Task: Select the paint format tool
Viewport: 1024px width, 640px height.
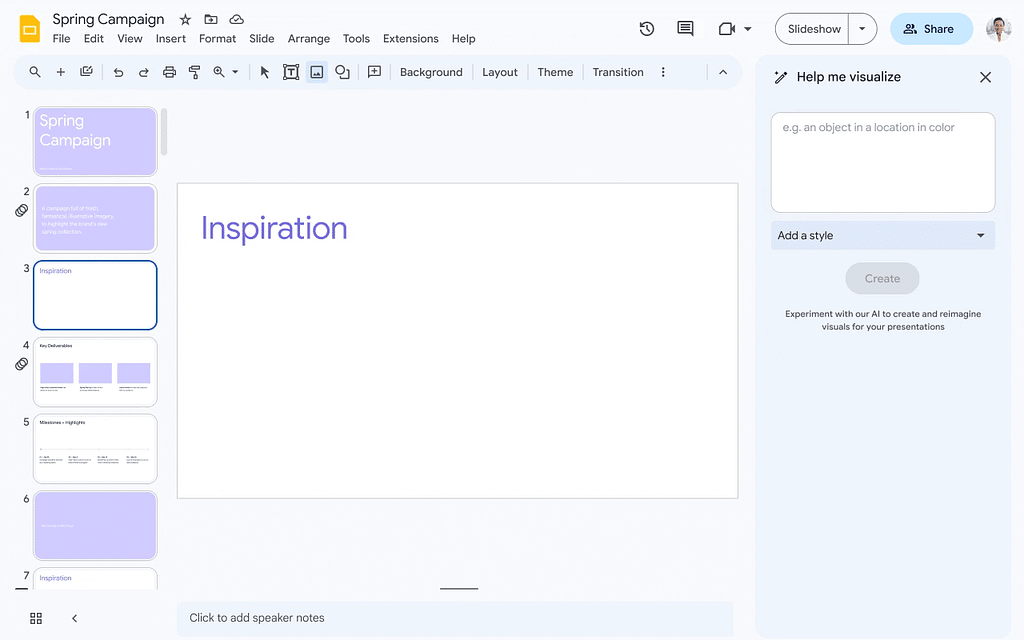Action: click(x=195, y=72)
